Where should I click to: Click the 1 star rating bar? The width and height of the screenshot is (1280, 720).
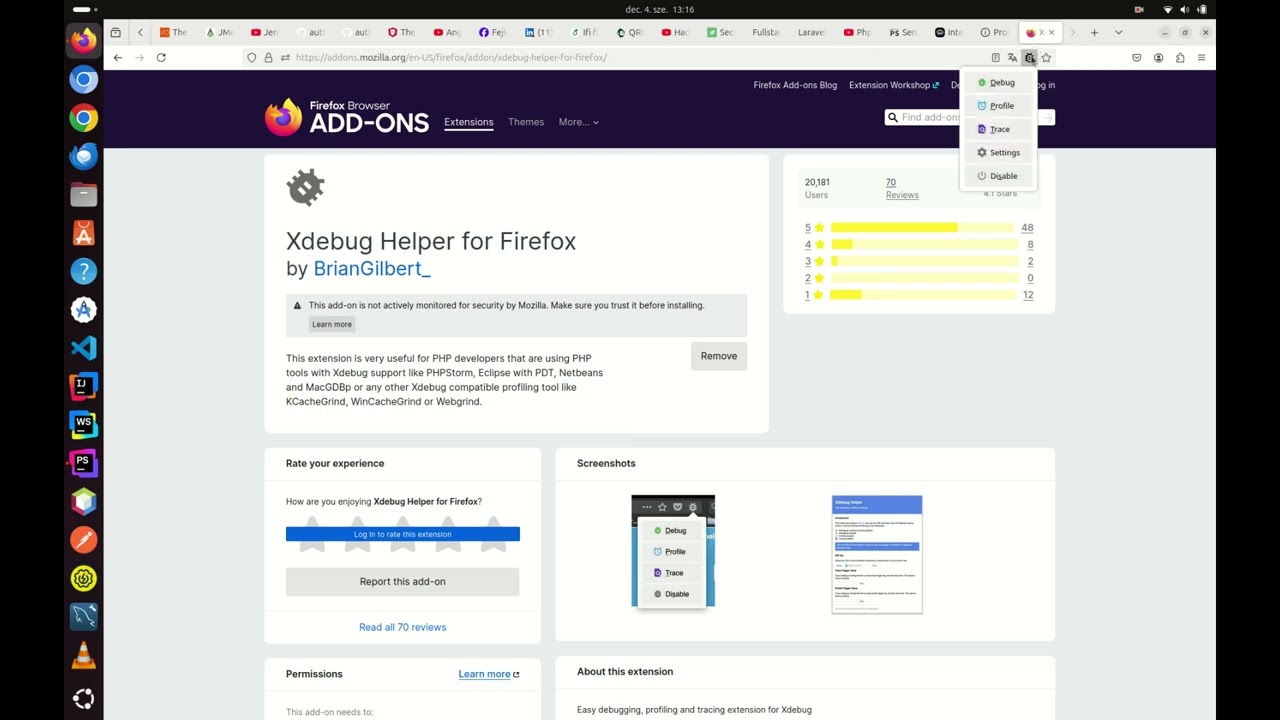[x=924, y=295]
